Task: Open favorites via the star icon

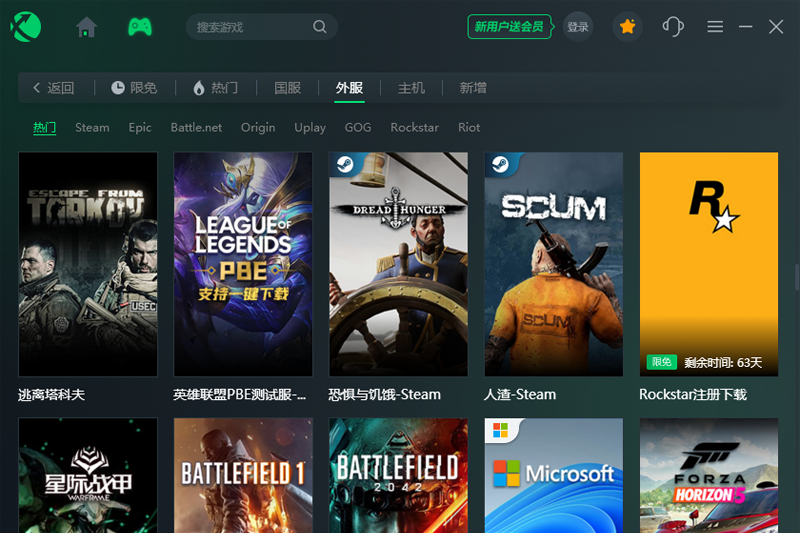Action: point(627,27)
